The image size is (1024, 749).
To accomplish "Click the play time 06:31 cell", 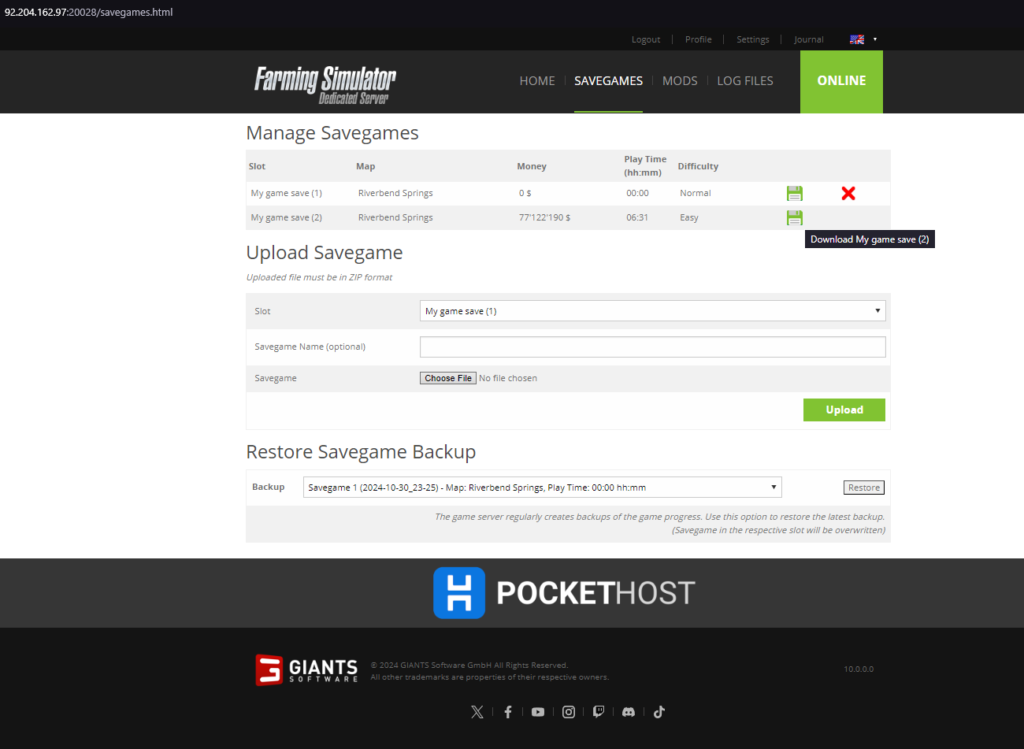I will tap(637, 217).
